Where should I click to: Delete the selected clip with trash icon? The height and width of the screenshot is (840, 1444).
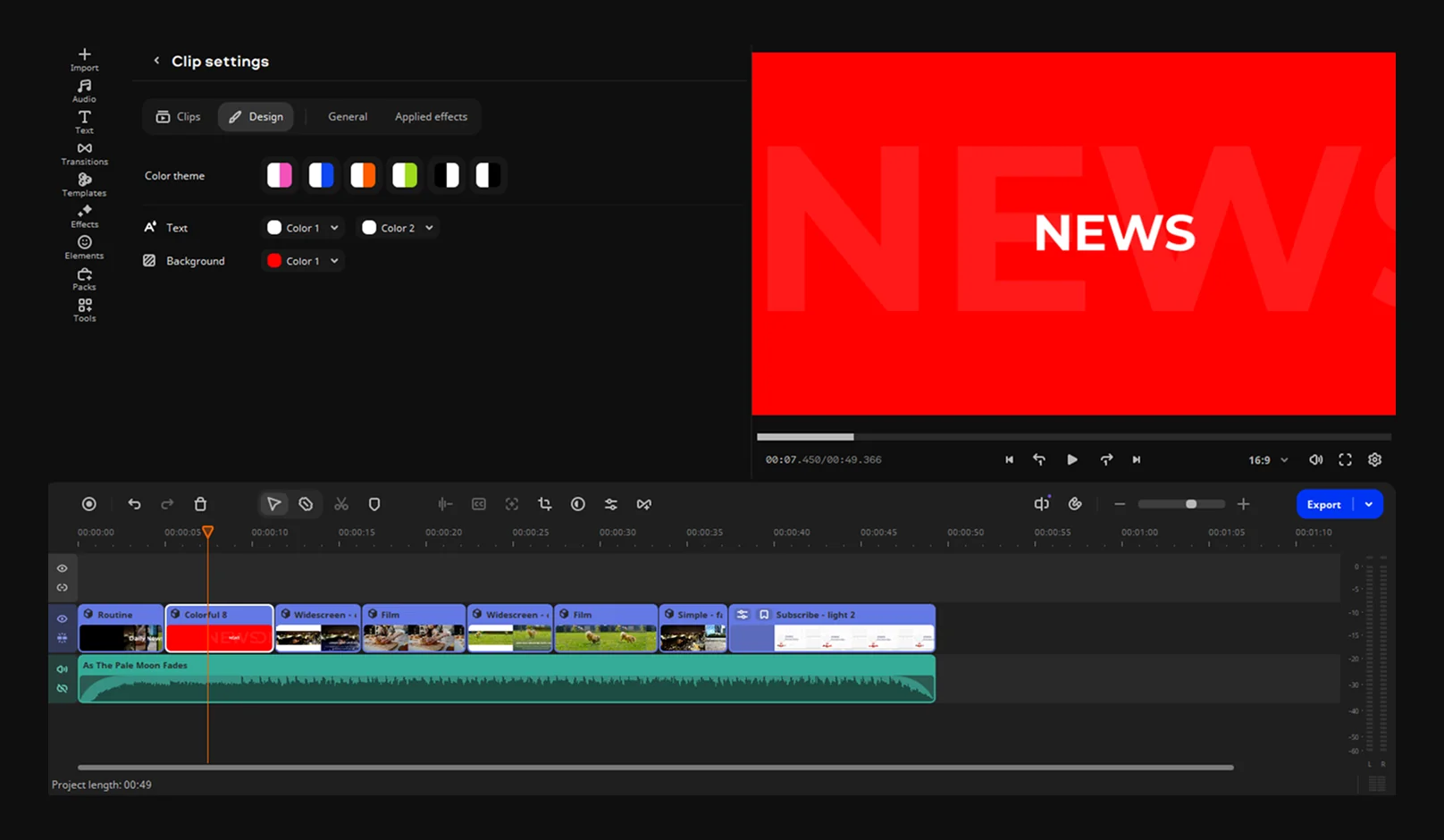(x=200, y=504)
